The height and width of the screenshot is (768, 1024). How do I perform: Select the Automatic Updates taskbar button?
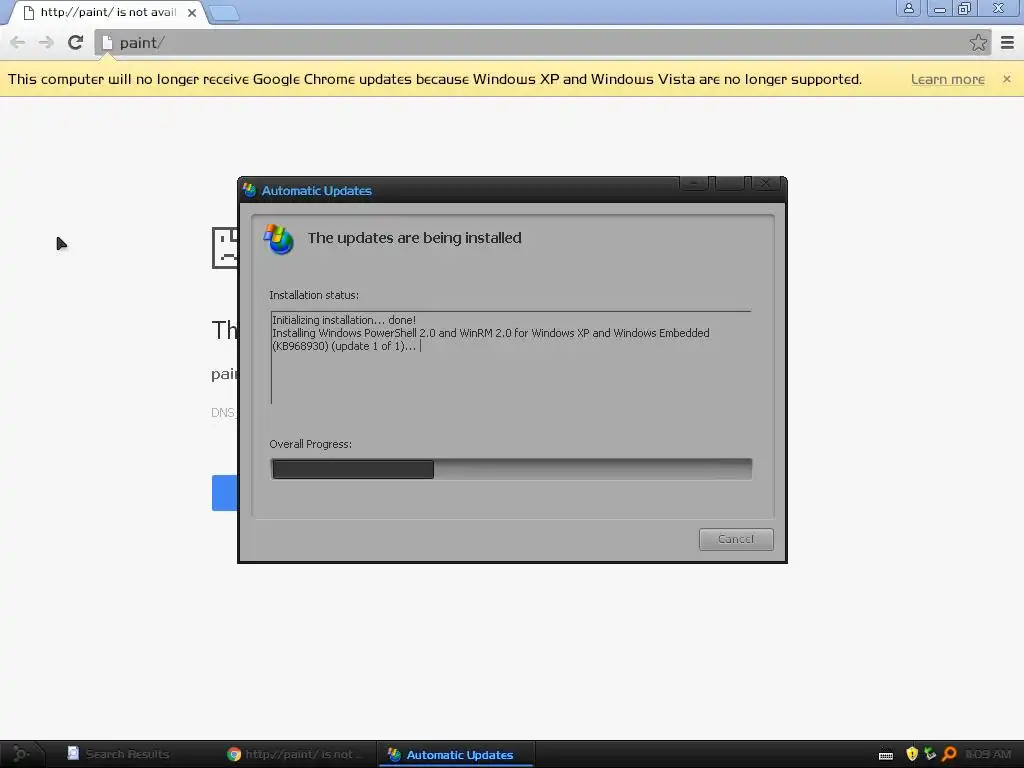(x=456, y=754)
